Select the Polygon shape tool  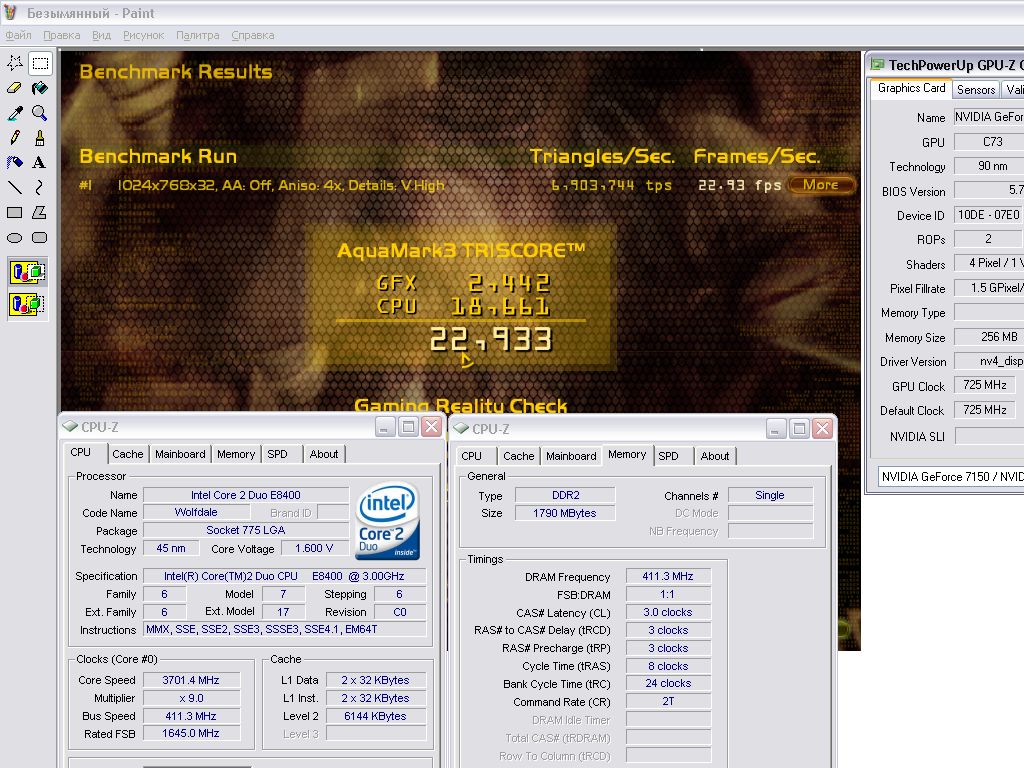click(40, 212)
